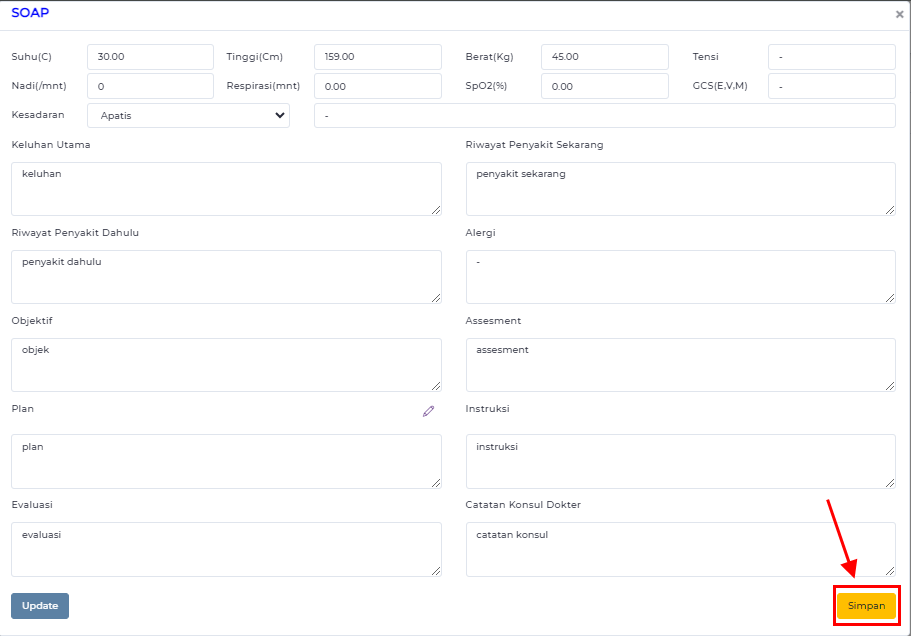Open the Kesadaran dropdown showing Apatis

click(189, 115)
